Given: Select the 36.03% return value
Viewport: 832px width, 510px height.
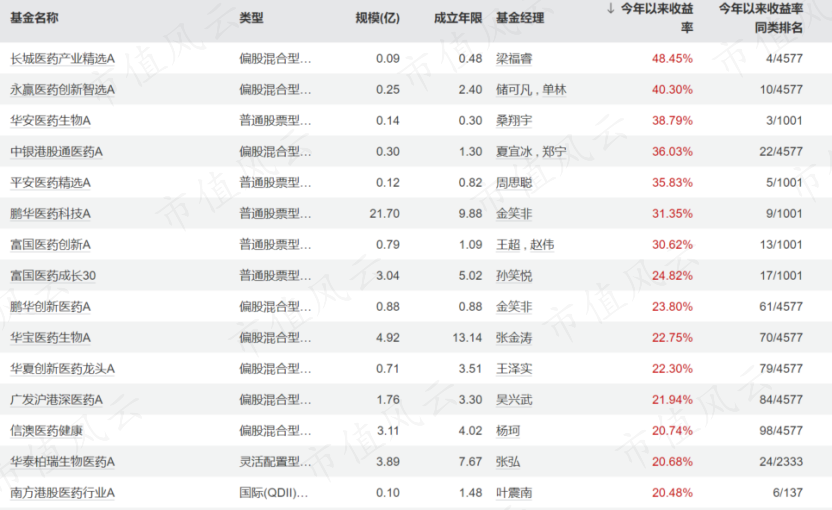Looking at the screenshot, I should click(672, 151).
